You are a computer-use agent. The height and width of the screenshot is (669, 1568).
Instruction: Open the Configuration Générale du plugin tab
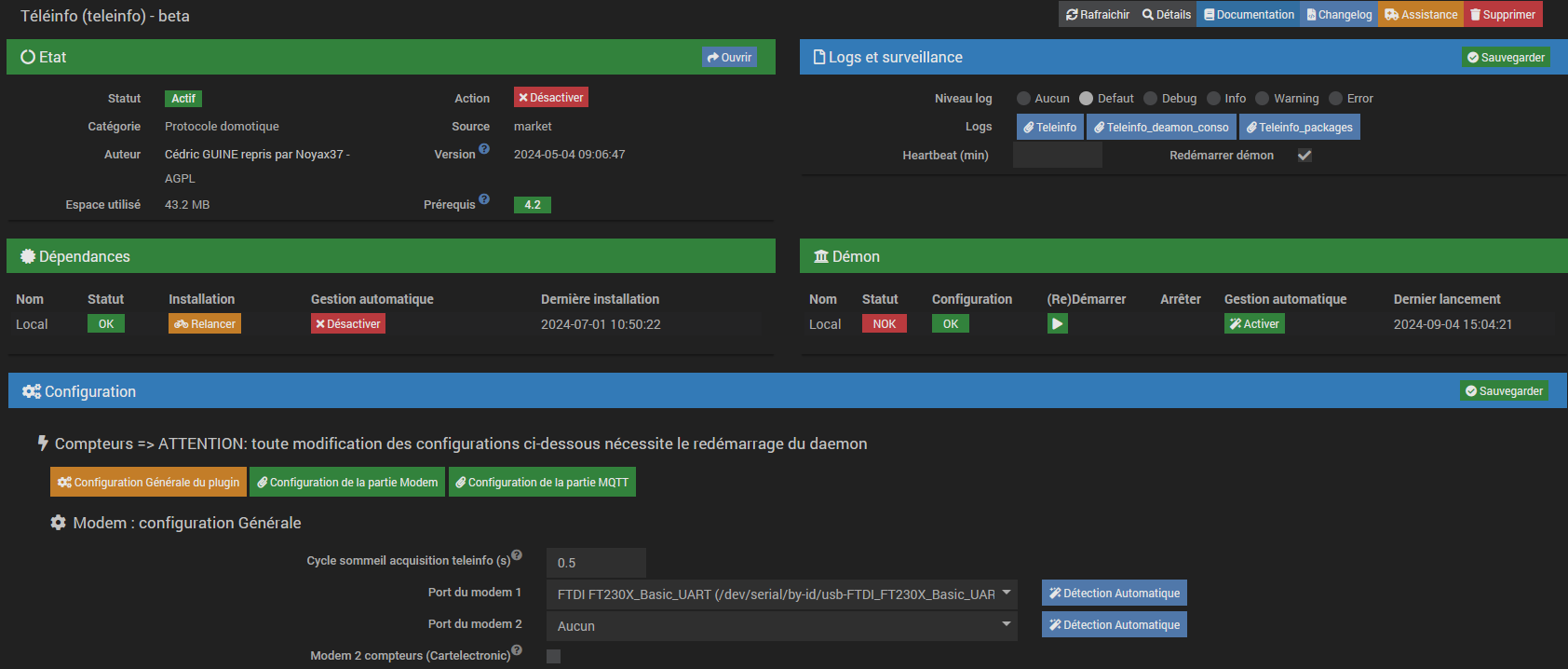click(x=148, y=482)
